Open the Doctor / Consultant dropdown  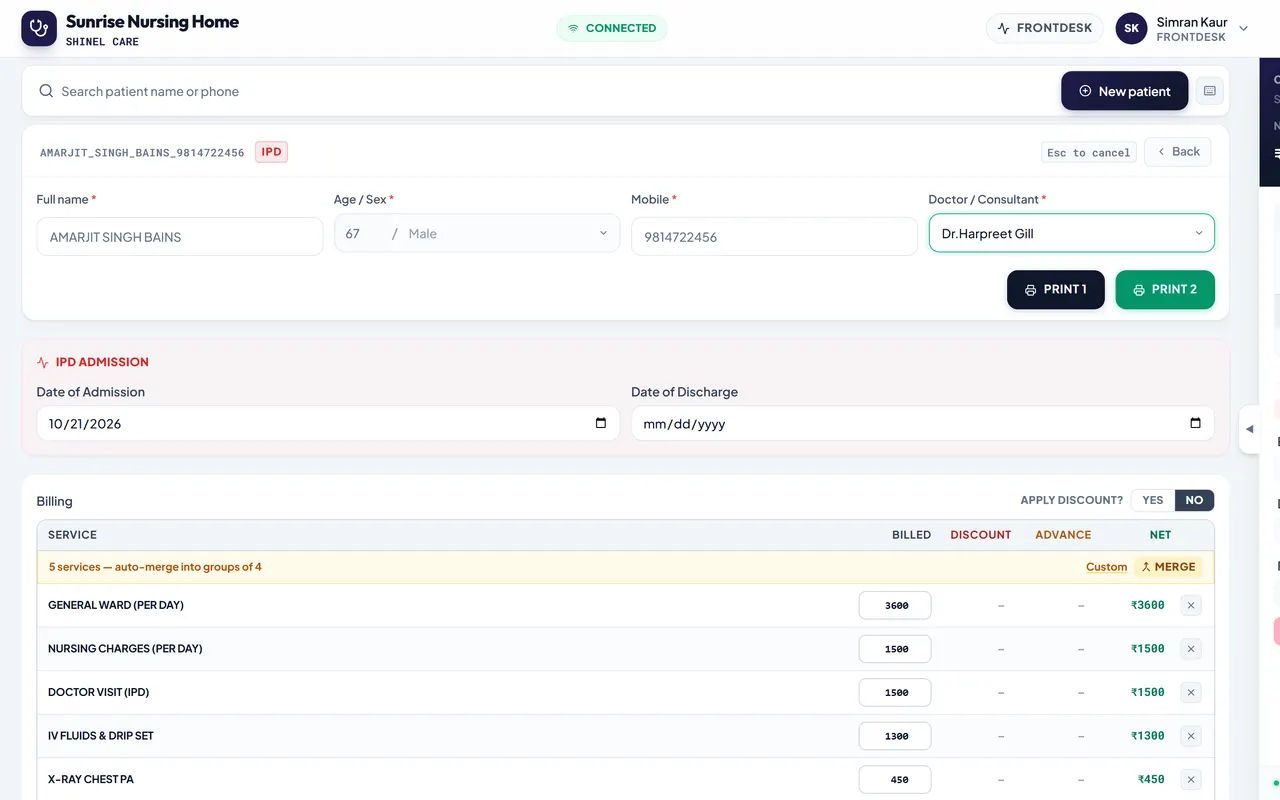tap(1071, 233)
